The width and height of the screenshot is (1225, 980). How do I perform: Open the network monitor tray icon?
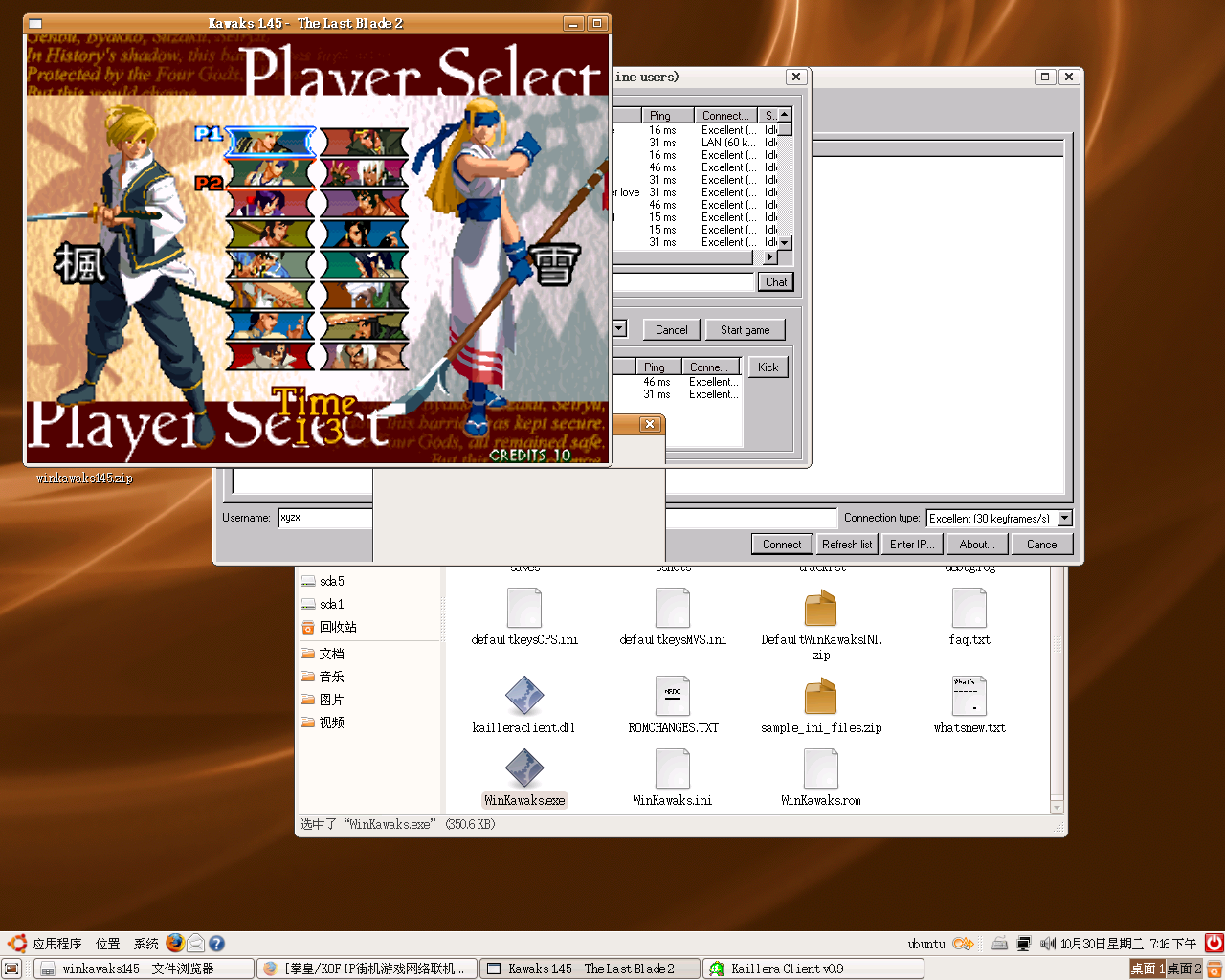[1023, 944]
